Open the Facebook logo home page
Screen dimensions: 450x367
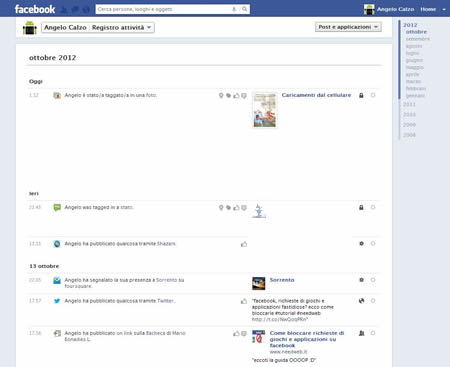(35, 9)
